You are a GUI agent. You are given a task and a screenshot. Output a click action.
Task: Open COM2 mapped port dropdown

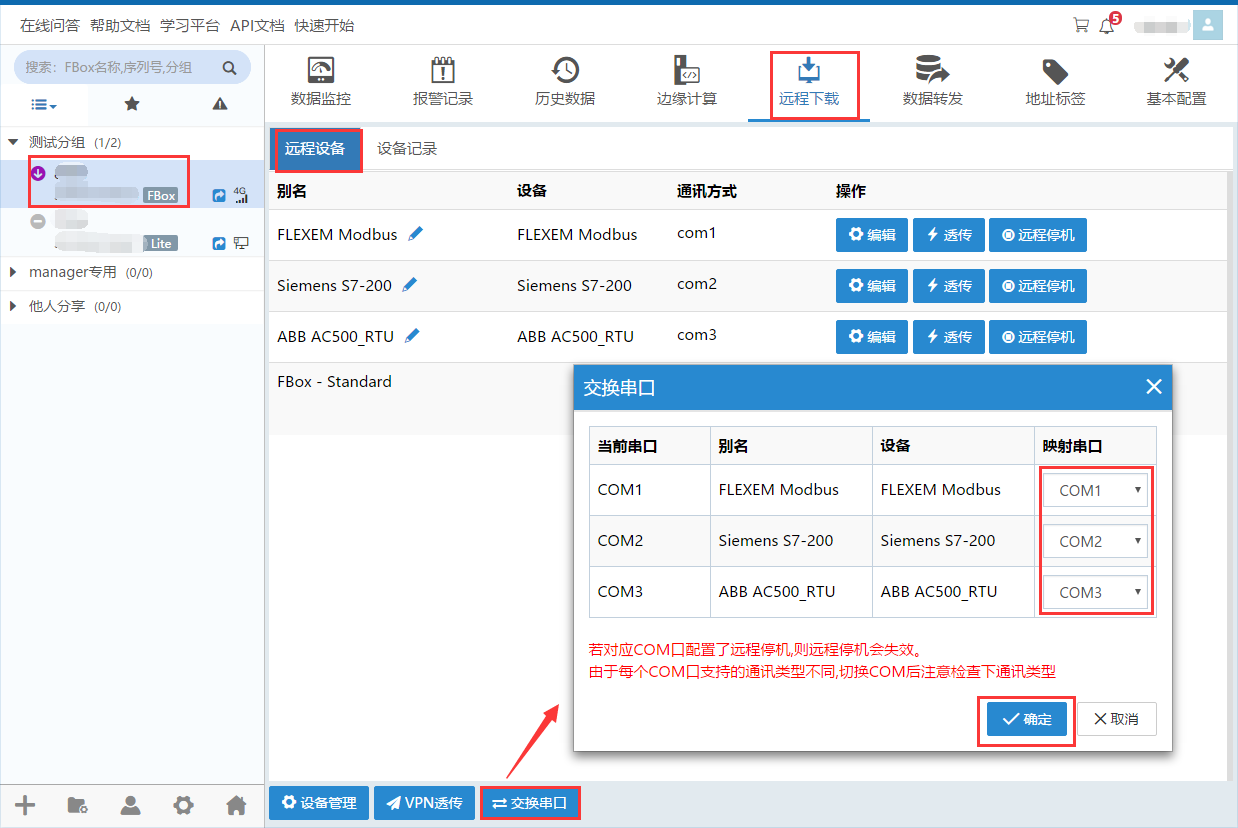1095,541
